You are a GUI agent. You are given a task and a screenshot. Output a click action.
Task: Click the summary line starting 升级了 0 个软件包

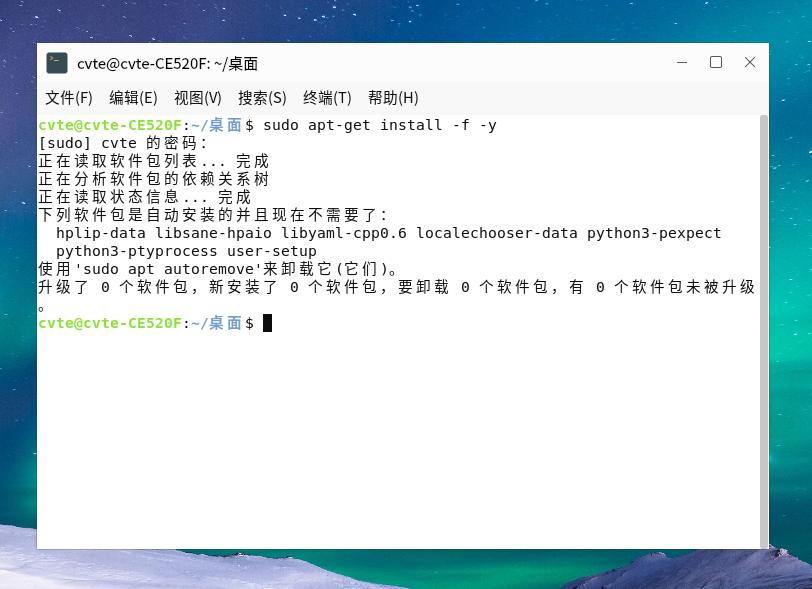point(397,288)
